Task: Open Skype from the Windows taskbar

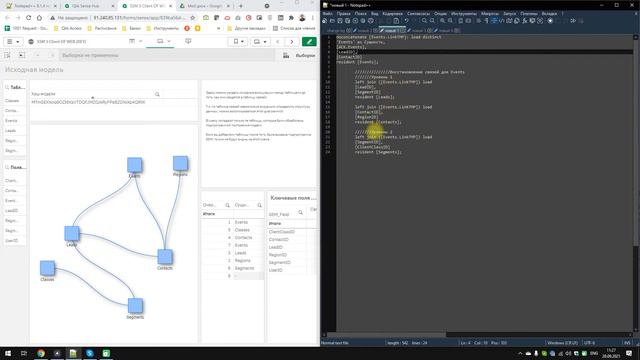Action: (90, 353)
